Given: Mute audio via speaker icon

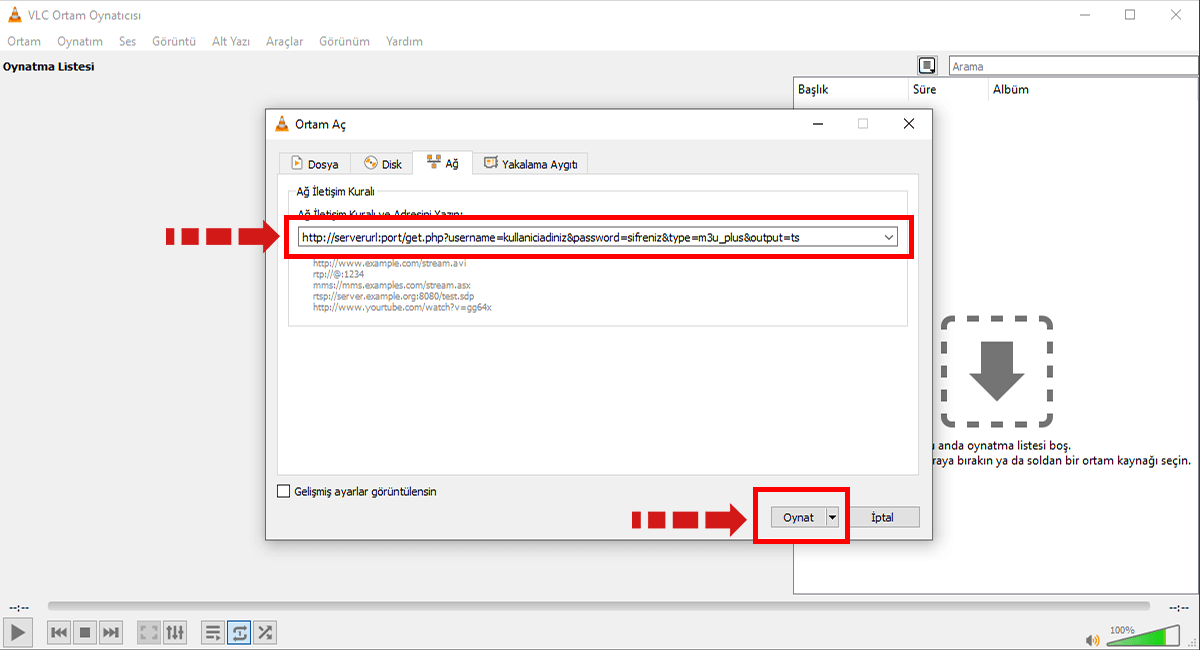Looking at the screenshot, I should pyautogui.click(x=1094, y=638).
